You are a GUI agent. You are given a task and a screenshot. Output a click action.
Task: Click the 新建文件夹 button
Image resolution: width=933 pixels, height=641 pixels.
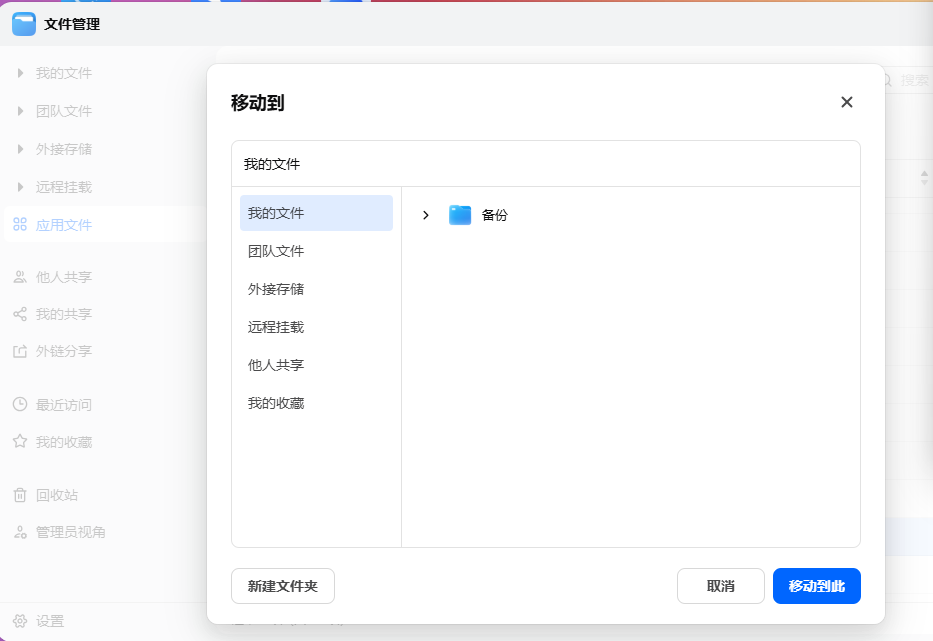click(283, 586)
